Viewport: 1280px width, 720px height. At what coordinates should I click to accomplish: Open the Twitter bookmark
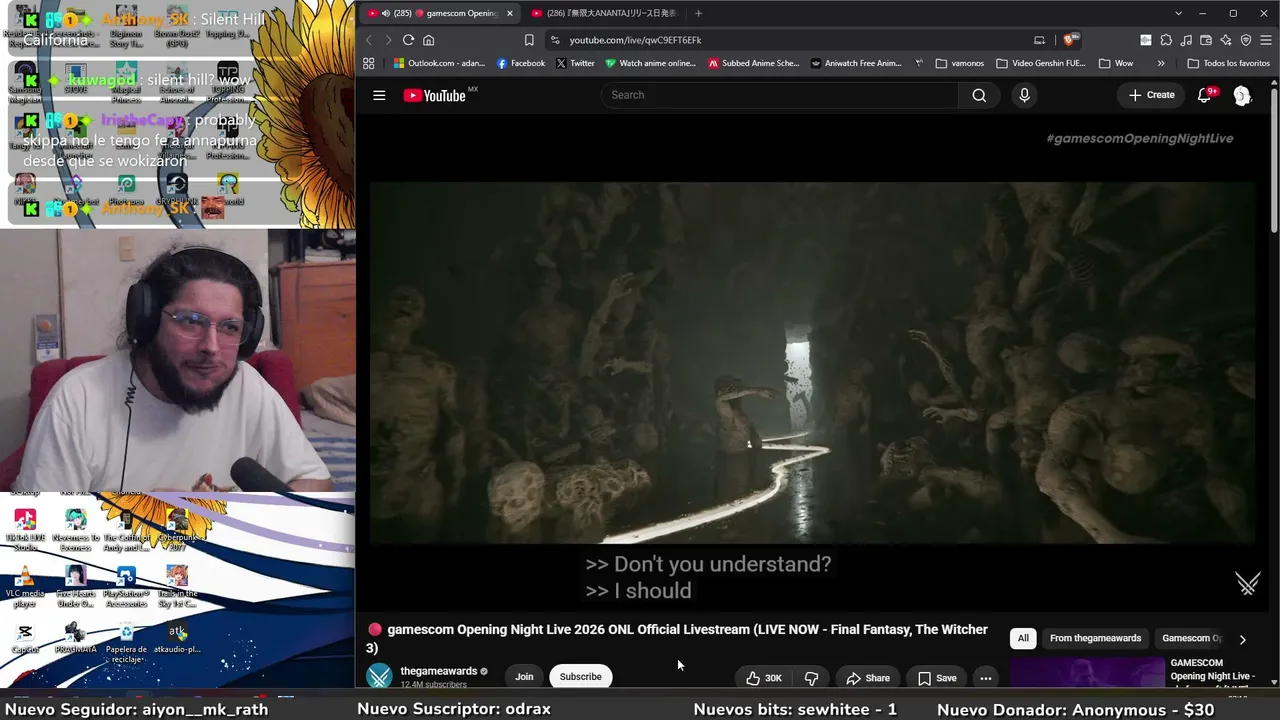tap(575, 63)
